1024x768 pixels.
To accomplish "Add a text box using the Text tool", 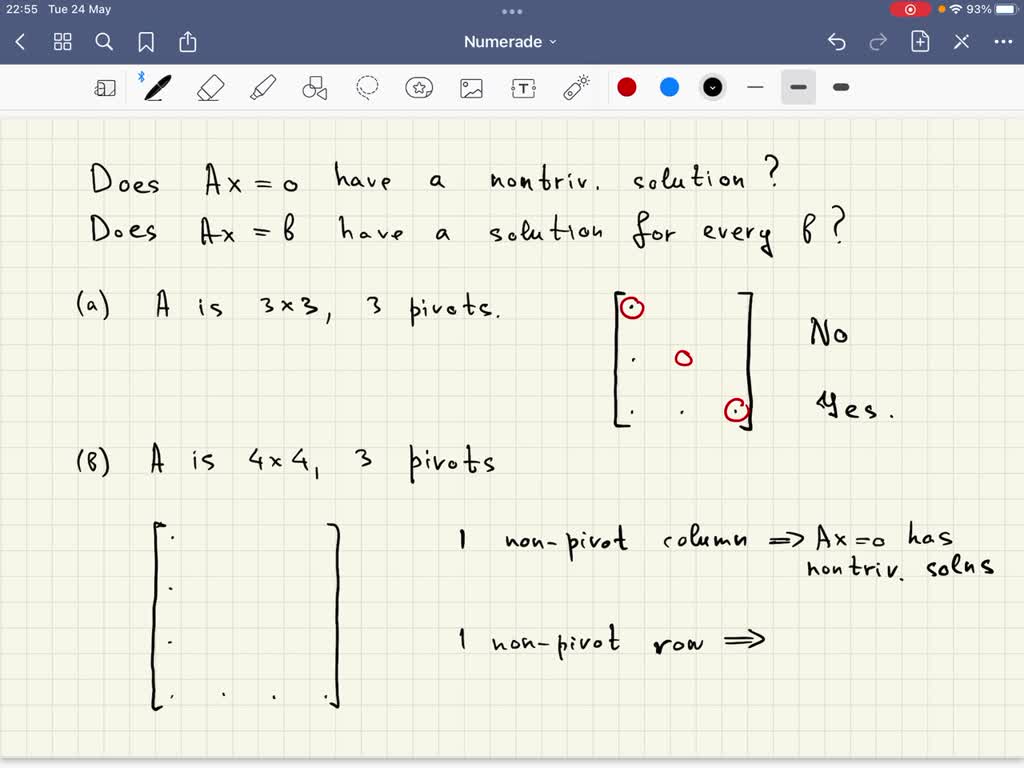I will tap(523, 87).
